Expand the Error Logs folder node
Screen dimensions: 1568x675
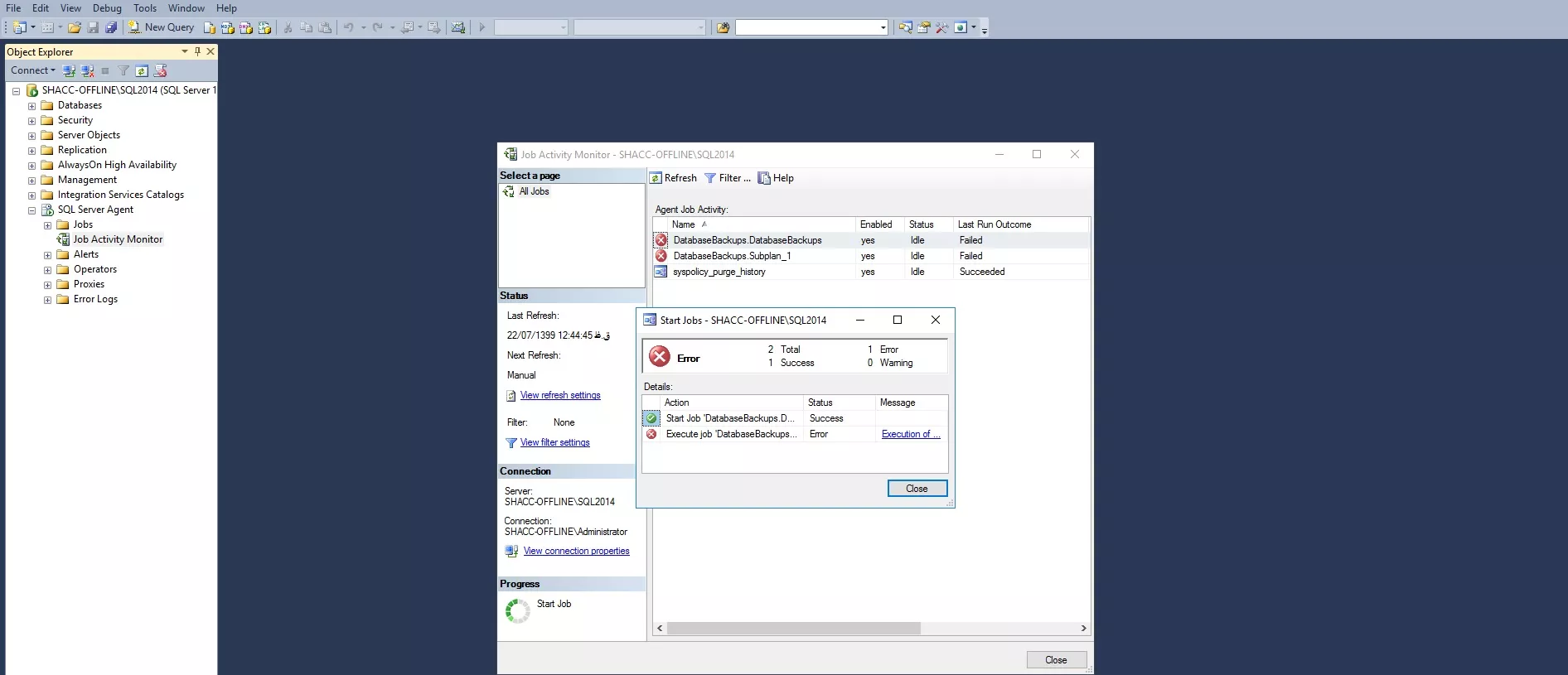coord(47,300)
